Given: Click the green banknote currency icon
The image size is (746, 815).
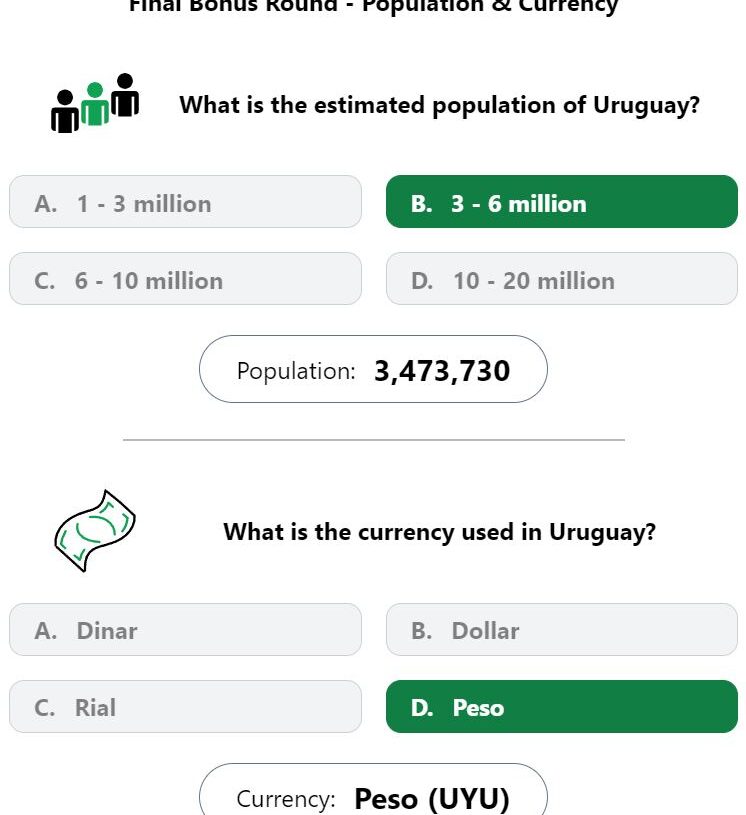Looking at the screenshot, I should 95,531.
